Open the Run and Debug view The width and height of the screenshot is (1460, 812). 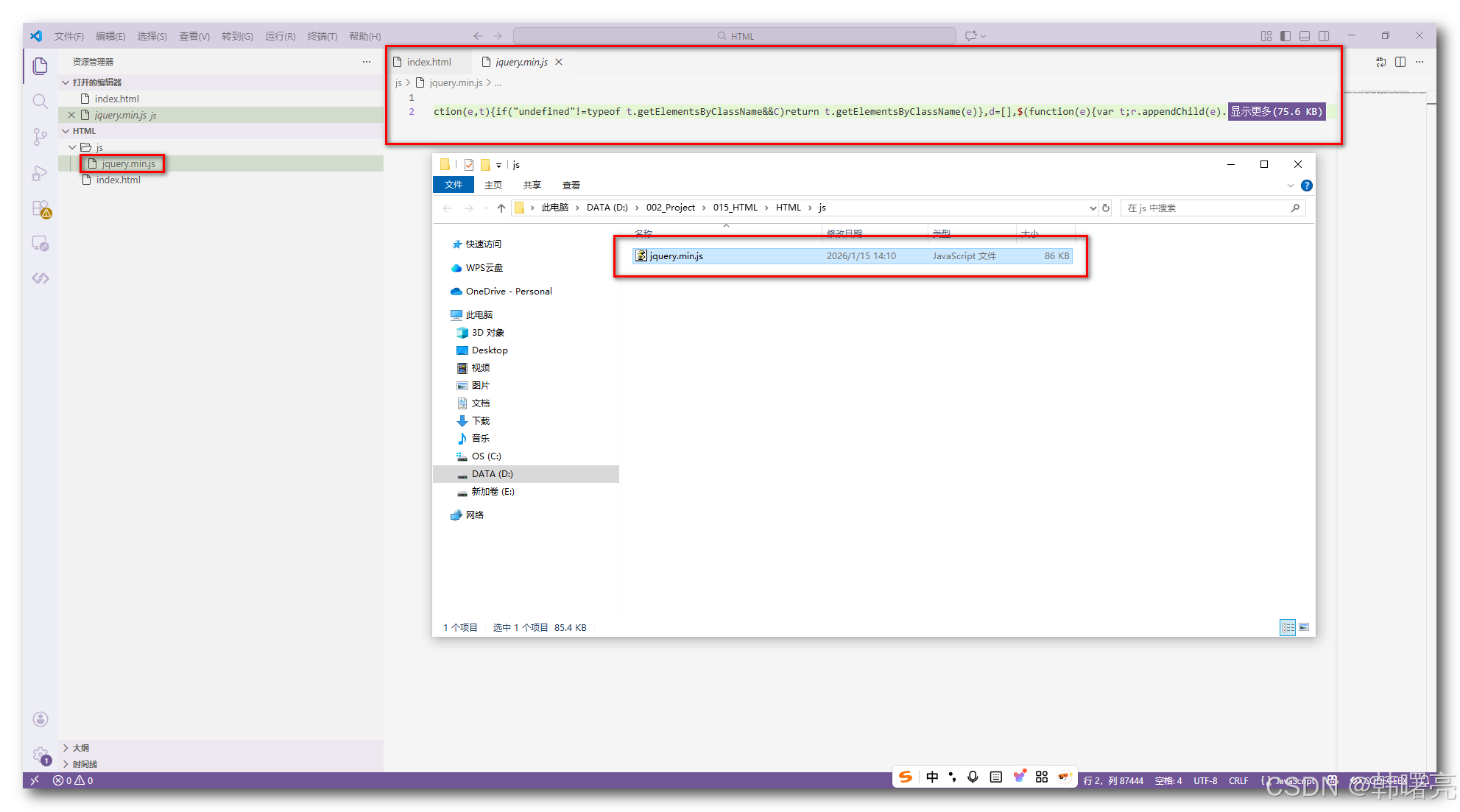(x=40, y=173)
